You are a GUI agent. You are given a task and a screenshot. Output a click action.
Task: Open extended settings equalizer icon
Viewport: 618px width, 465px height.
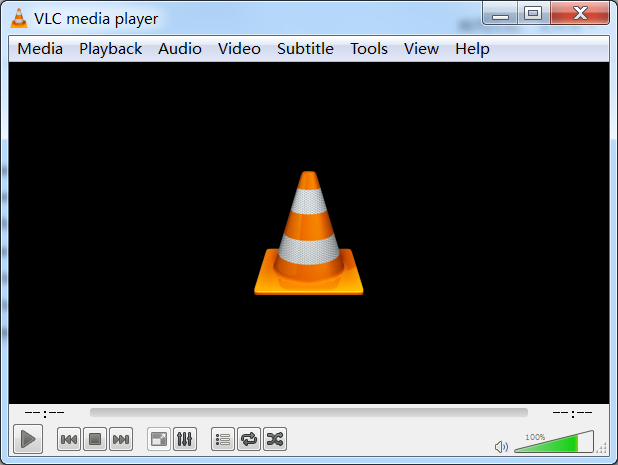tap(185, 439)
